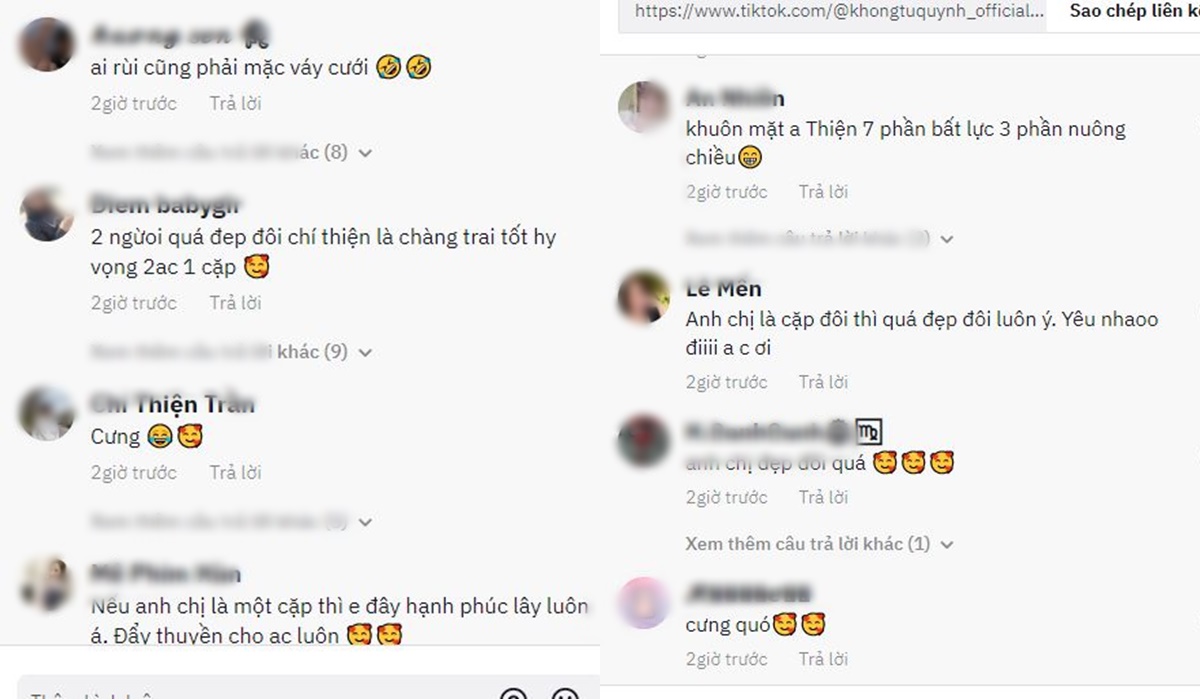This screenshot has height=700, width=1200.
Task: Open the emoji picker in the comment box
Action: tap(565, 695)
